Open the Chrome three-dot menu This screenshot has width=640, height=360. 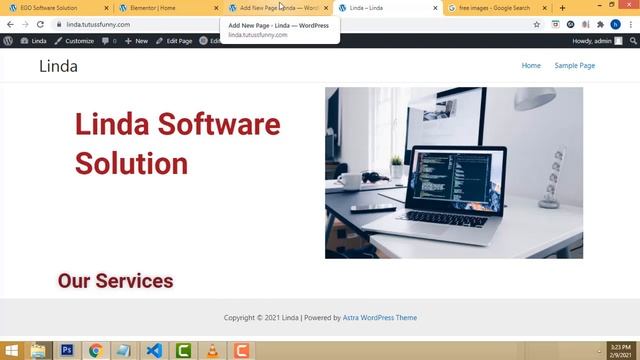point(631,24)
